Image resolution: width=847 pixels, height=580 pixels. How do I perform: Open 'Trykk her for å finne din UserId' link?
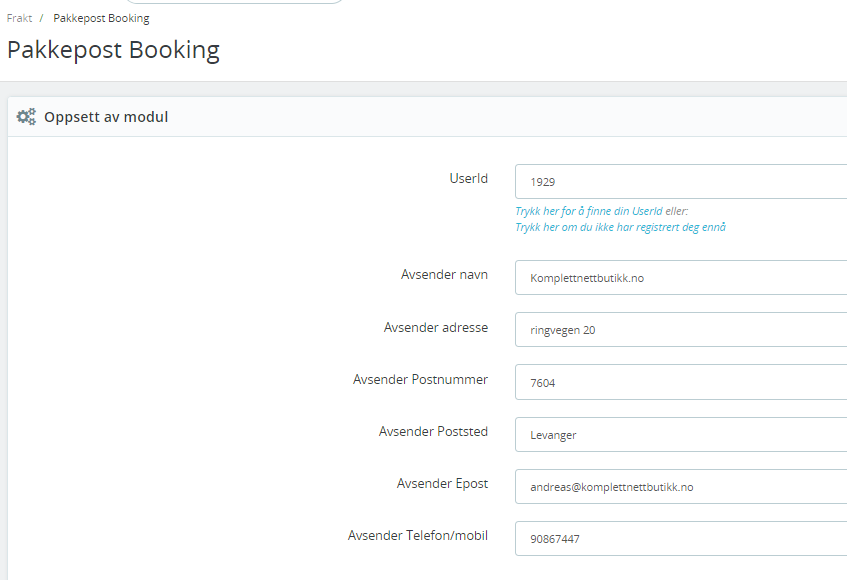588,211
